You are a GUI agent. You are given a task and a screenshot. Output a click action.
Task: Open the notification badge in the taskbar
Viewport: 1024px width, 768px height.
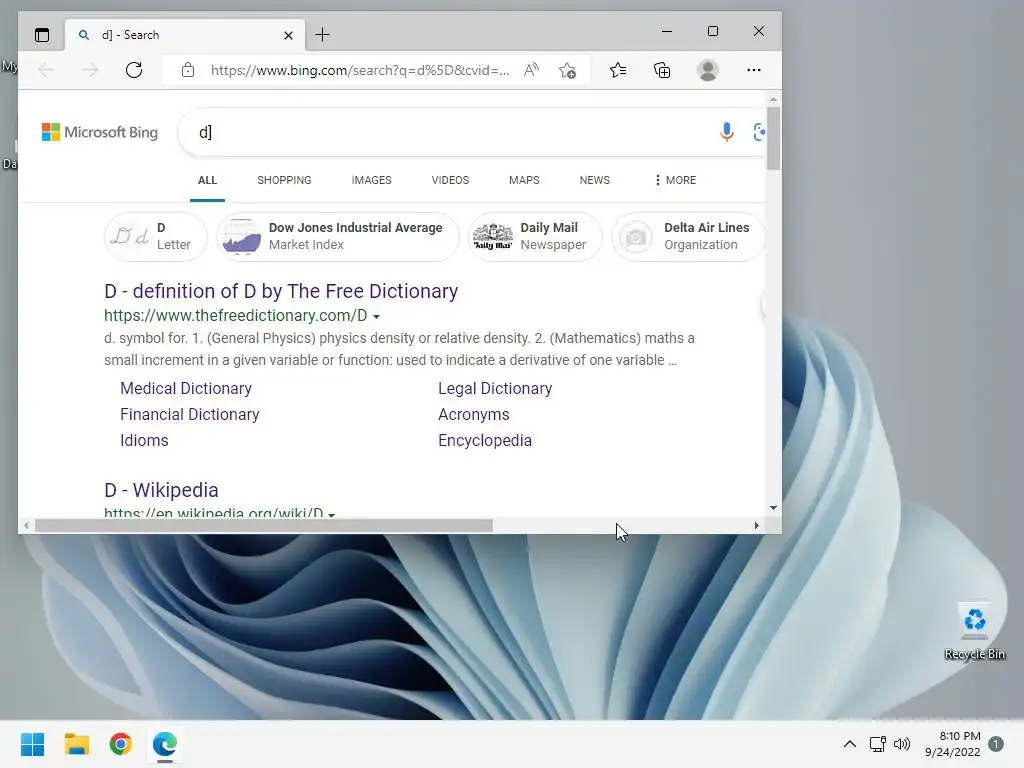click(x=996, y=744)
